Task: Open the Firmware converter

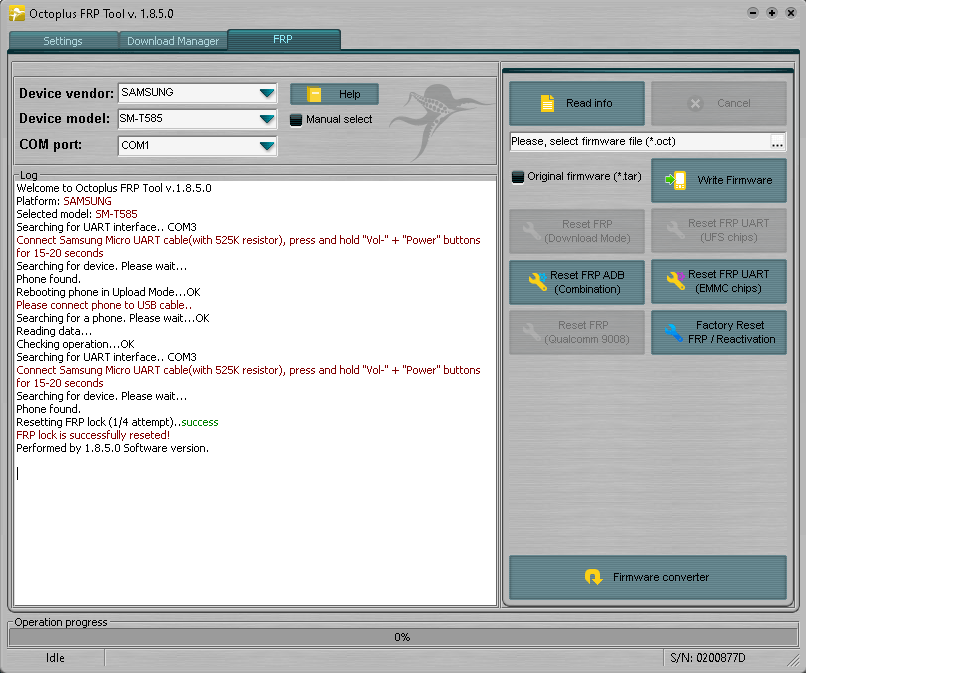Action: [x=648, y=577]
